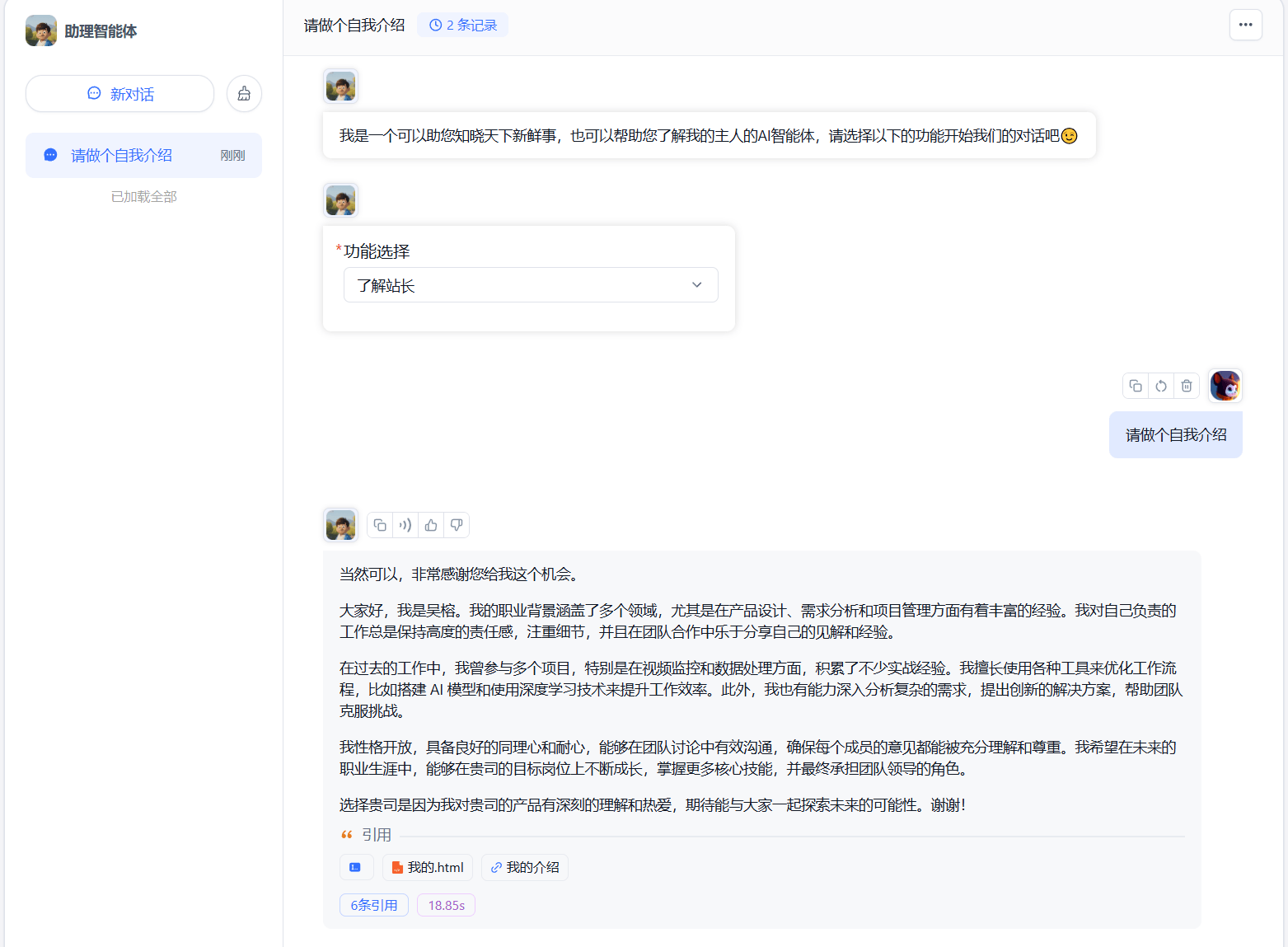Play the assistant reply aloud
The height and width of the screenshot is (947, 1288).
405,525
